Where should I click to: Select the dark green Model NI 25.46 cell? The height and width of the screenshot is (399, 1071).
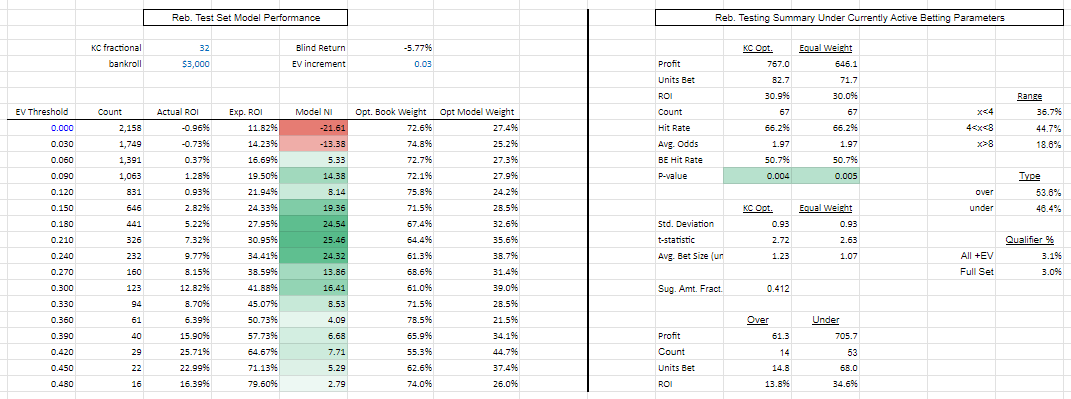tap(314, 240)
